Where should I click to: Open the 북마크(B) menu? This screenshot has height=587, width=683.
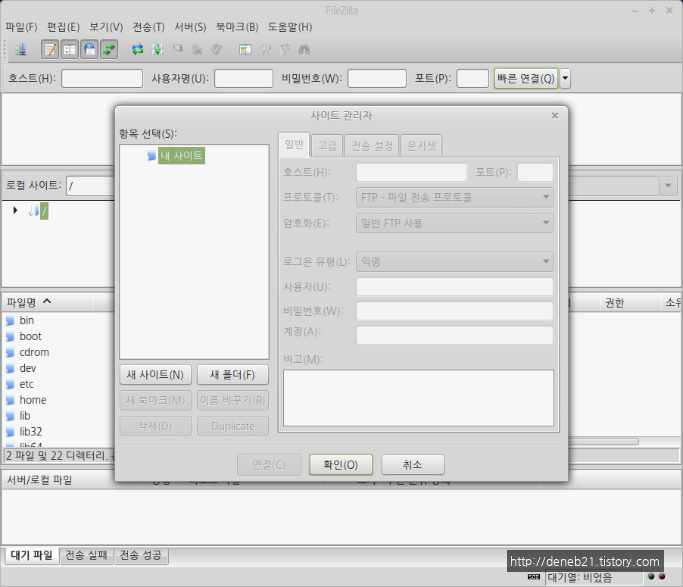[237, 27]
